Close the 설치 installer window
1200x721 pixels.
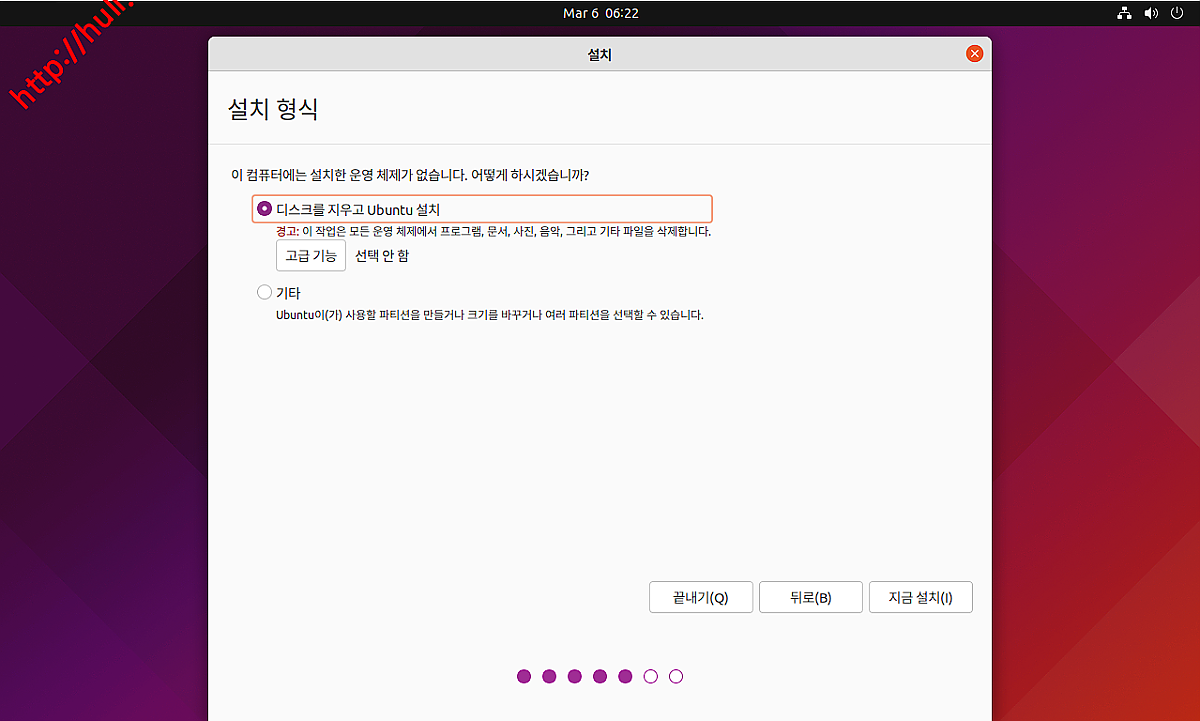coord(974,54)
